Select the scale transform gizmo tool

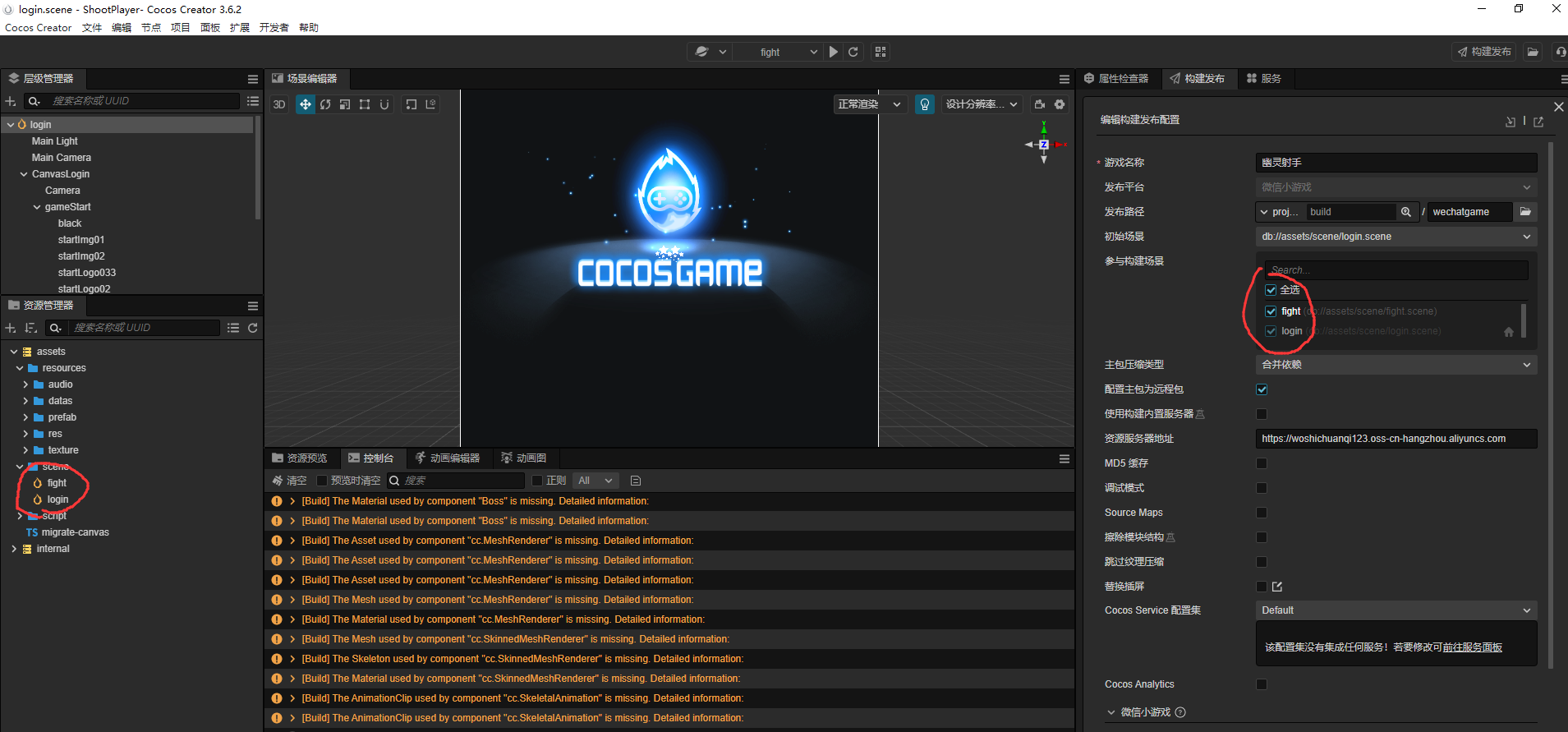tap(345, 104)
